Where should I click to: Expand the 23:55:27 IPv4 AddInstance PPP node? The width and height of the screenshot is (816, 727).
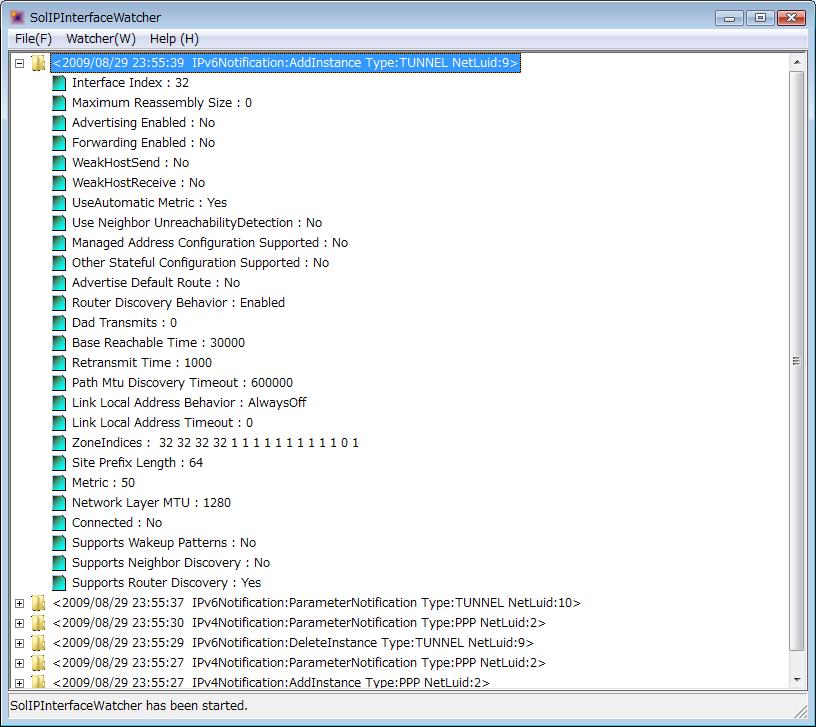(x=20, y=683)
